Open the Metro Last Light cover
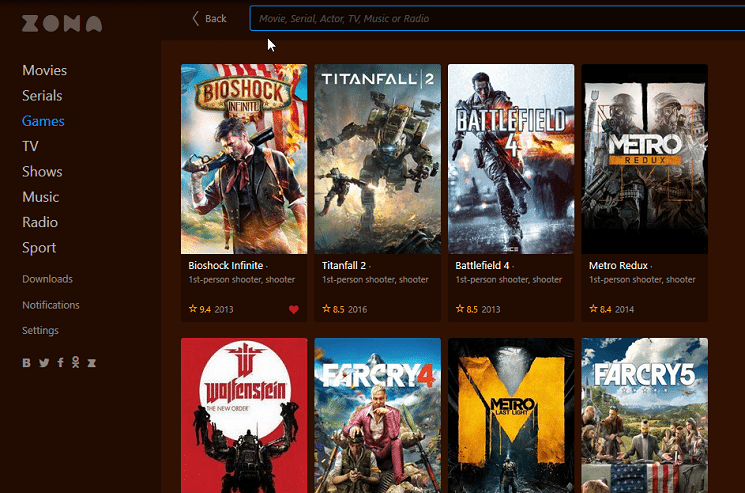This screenshot has width=745, height=493. (511, 416)
